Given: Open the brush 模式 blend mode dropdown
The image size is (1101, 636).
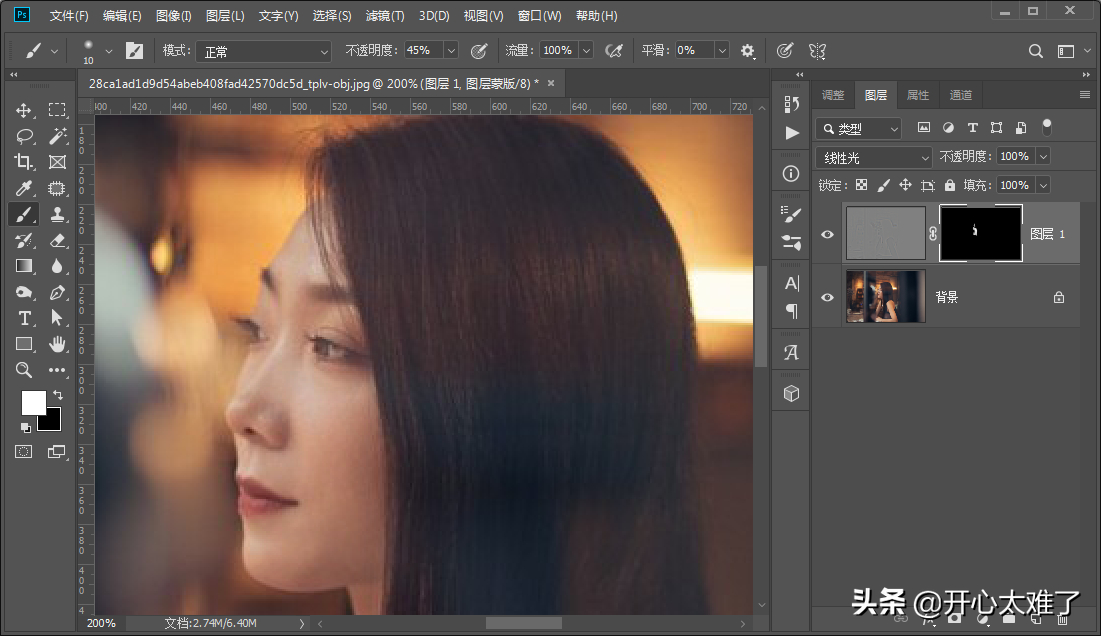Looking at the screenshot, I should pos(263,51).
